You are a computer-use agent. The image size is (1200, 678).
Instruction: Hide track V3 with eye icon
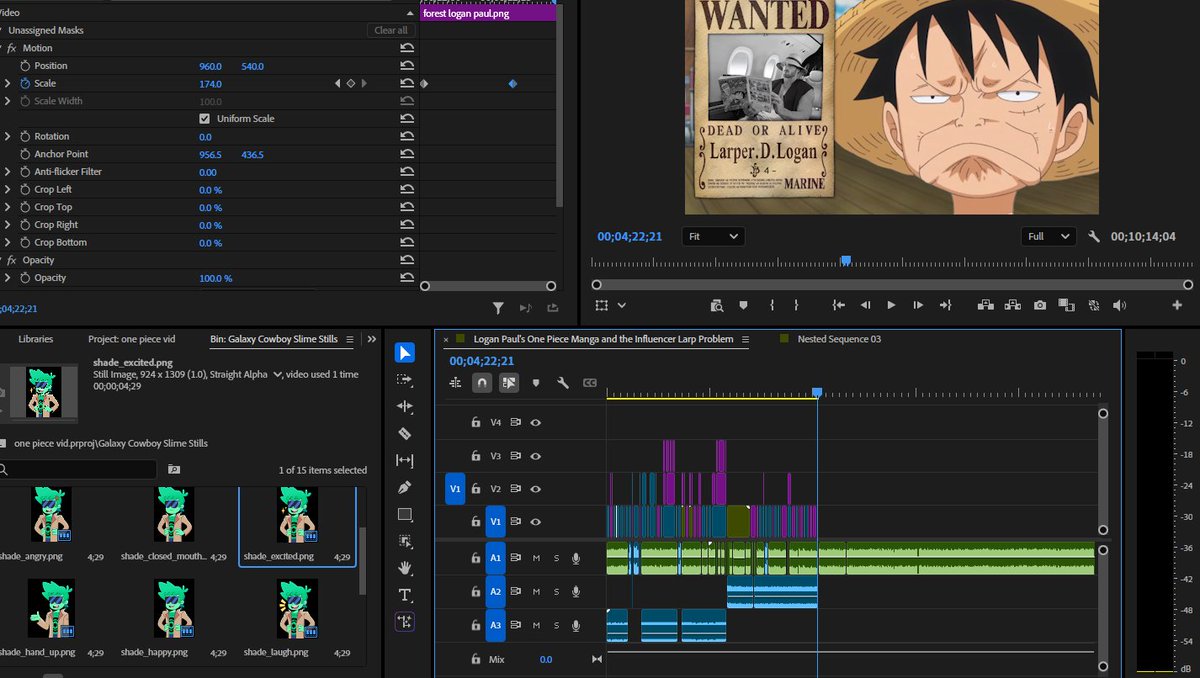point(536,456)
